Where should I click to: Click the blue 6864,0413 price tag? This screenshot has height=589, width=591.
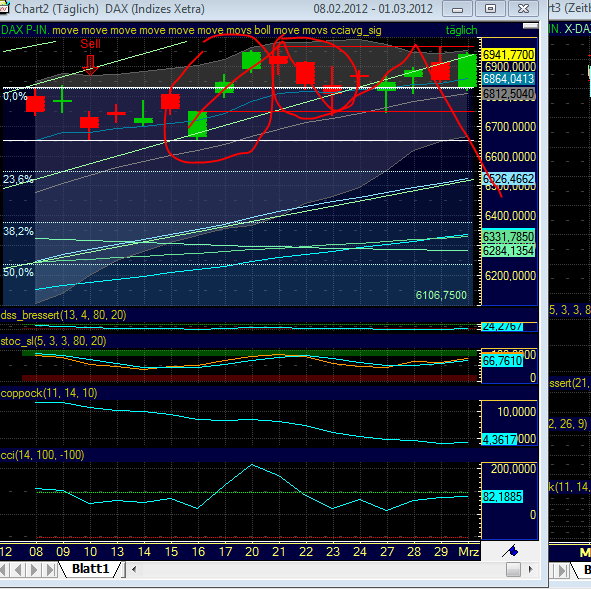pyautogui.click(x=508, y=79)
